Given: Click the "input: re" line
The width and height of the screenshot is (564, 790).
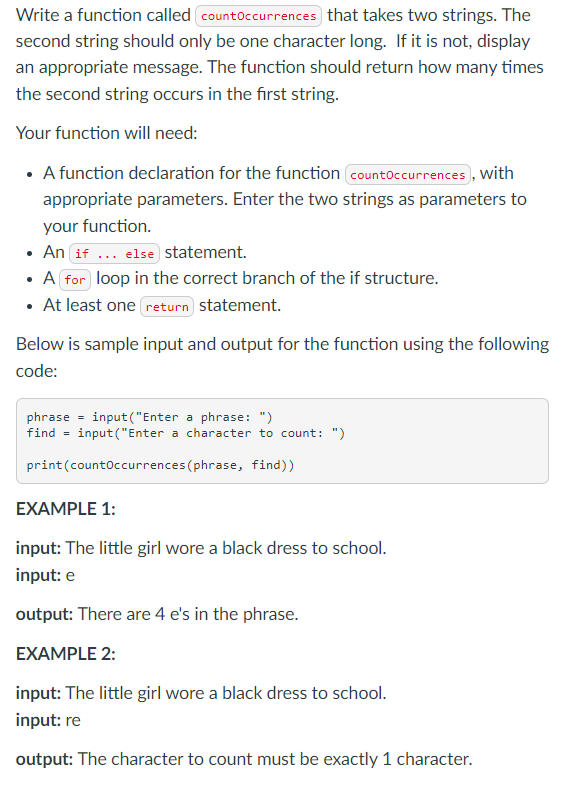Looking at the screenshot, I should (48, 720).
